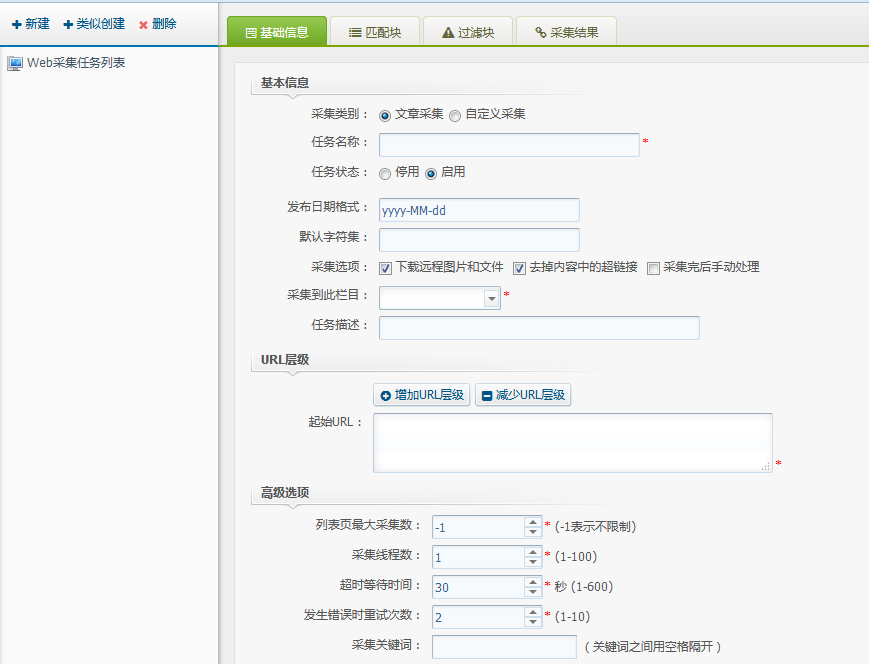Click the red X icon beside 删除
This screenshot has height=664, width=869.
pyautogui.click(x=144, y=25)
